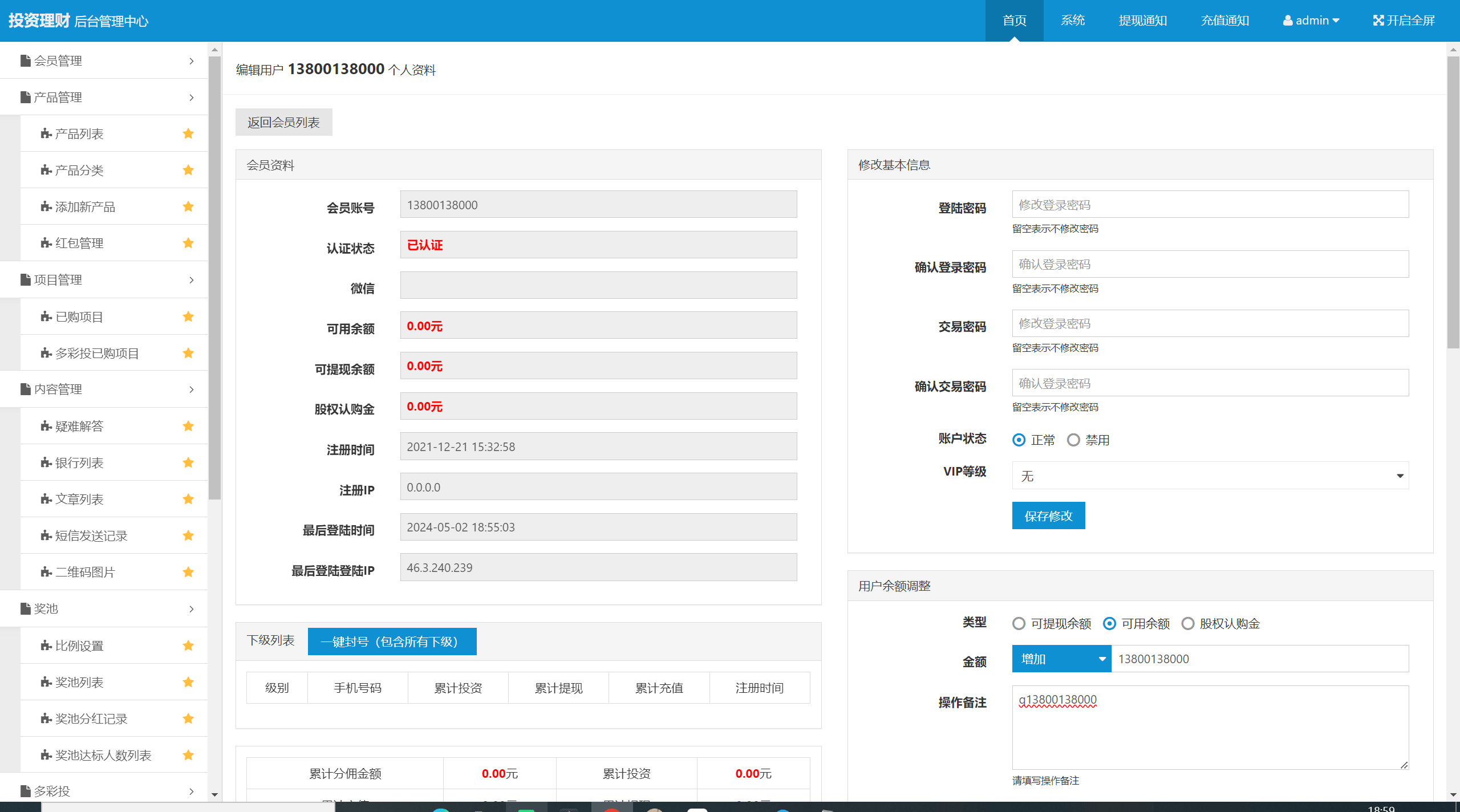Viewport: 1460px width, 812px height.
Task: Open the VIP等级 dropdown
Action: click(1210, 476)
